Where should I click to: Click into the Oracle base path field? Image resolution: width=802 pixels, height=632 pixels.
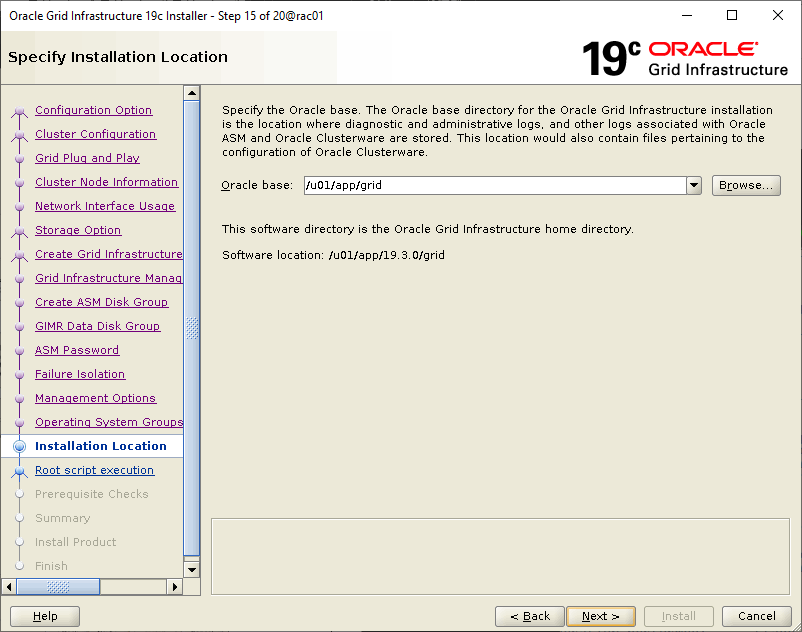pyautogui.click(x=495, y=185)
